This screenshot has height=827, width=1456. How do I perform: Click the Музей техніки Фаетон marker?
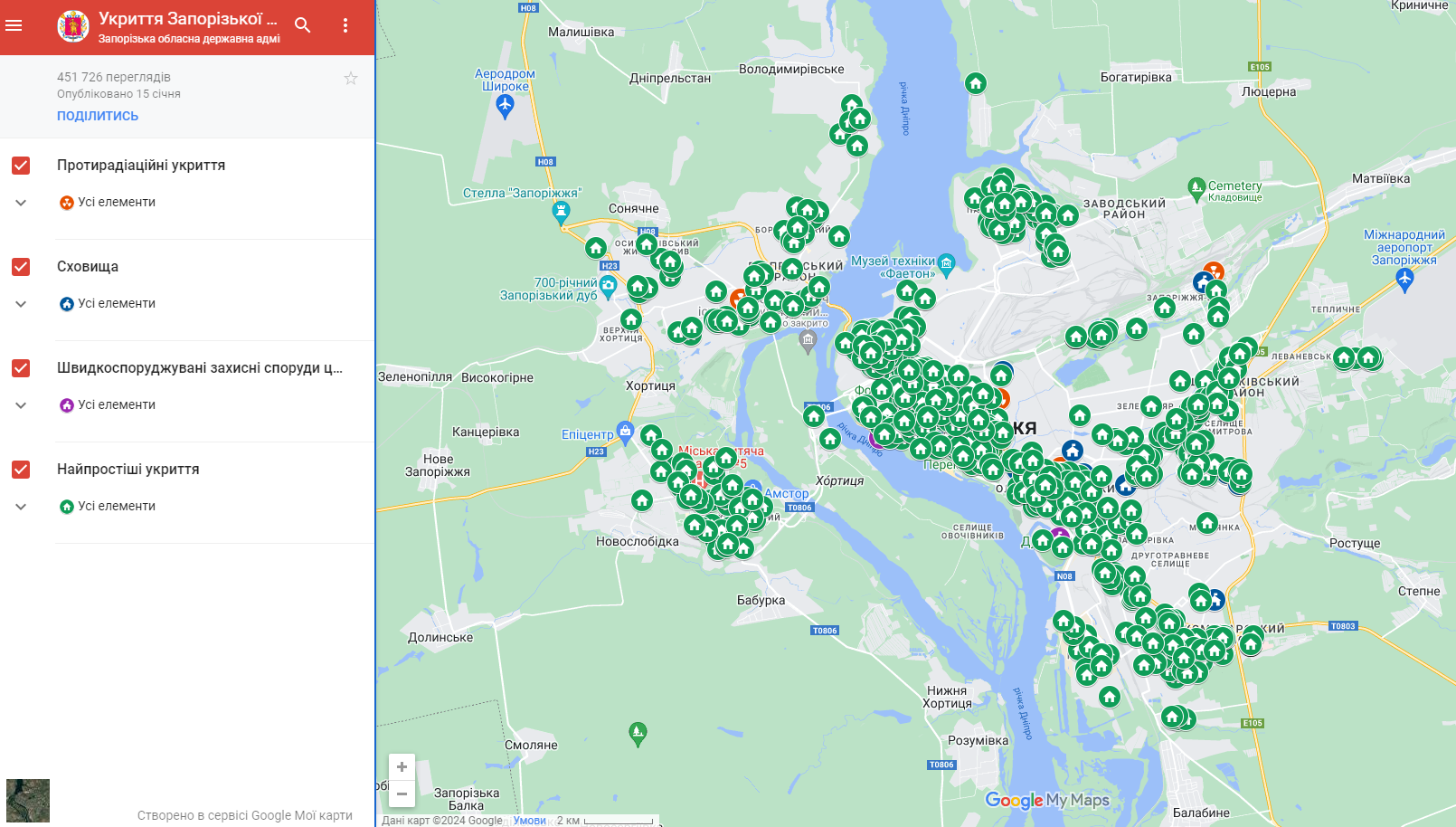coord(946,263)
